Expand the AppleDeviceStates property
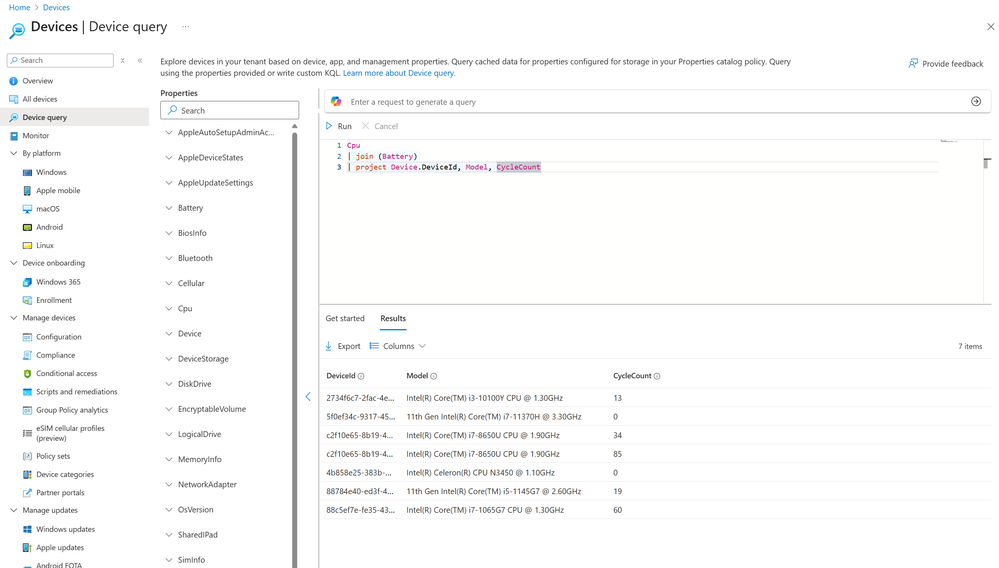Viewport: 999px width, 568px height. (169, 157)
